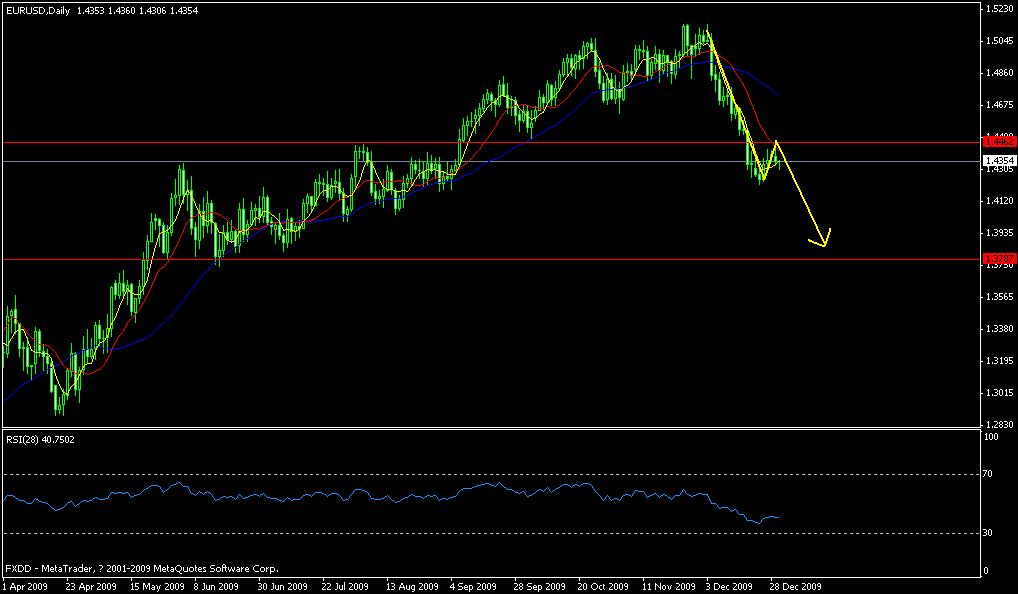
Task: Click the 3 Dec 2009 date label
Action: pos(729,586)
